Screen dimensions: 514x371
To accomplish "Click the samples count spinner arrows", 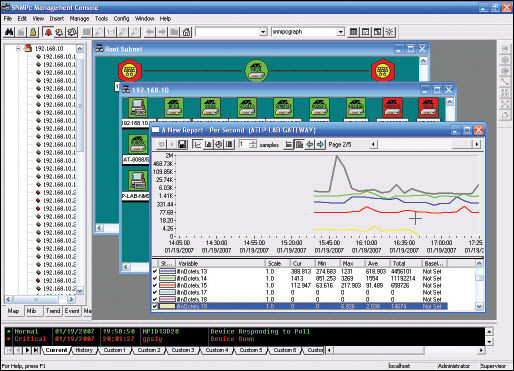I will click(253, 144).
